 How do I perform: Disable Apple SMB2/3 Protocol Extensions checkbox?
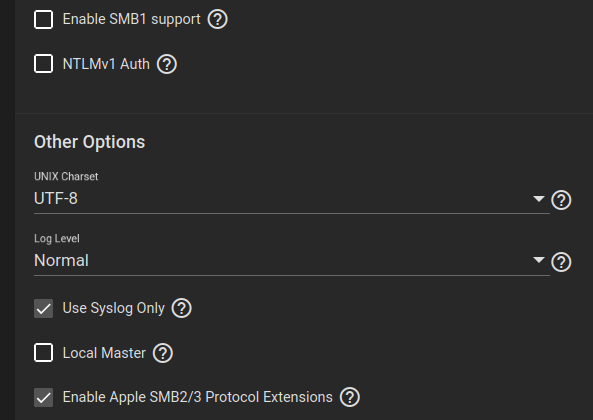[43, 397]
